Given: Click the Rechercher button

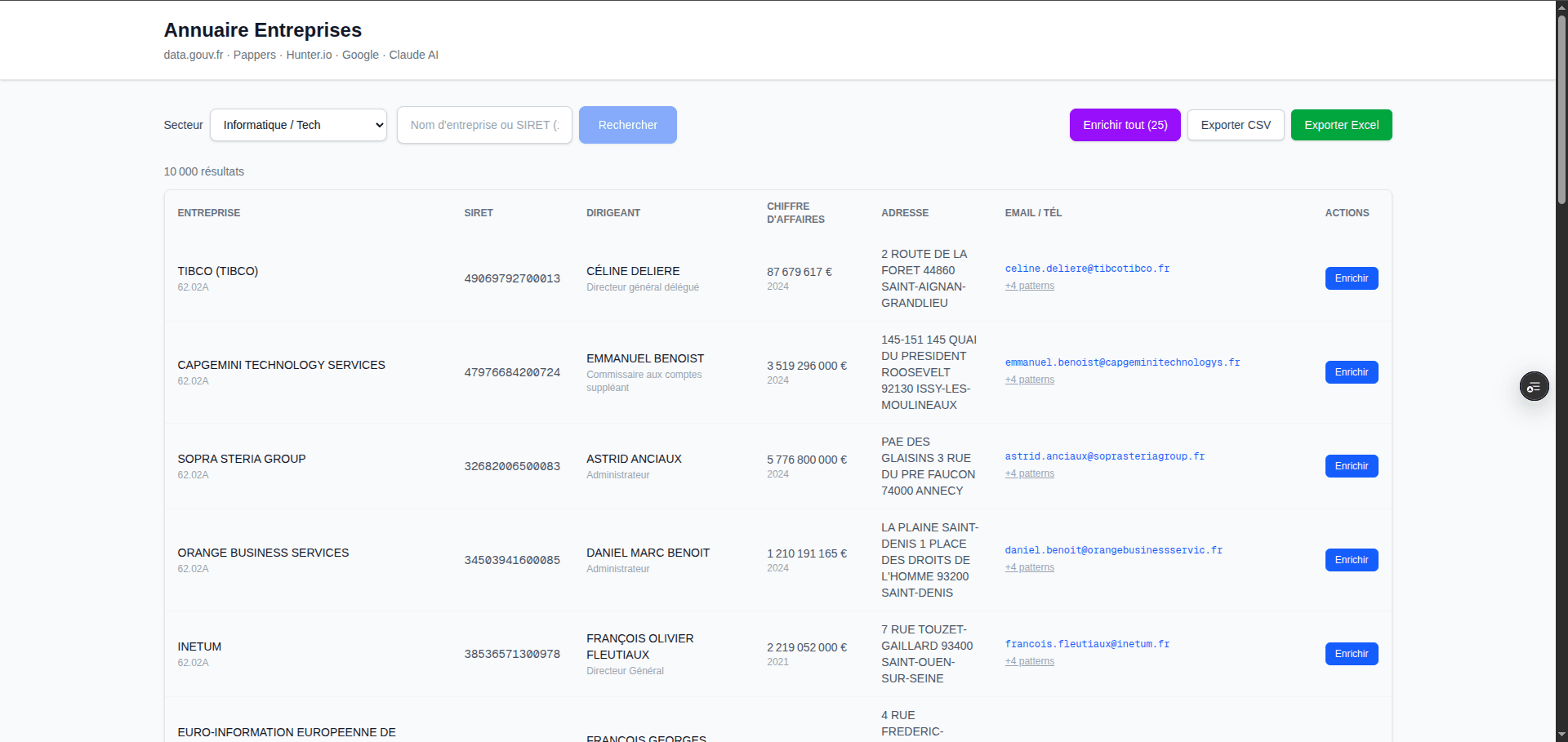Looking at the screenshot, I should tap(627, 125).
